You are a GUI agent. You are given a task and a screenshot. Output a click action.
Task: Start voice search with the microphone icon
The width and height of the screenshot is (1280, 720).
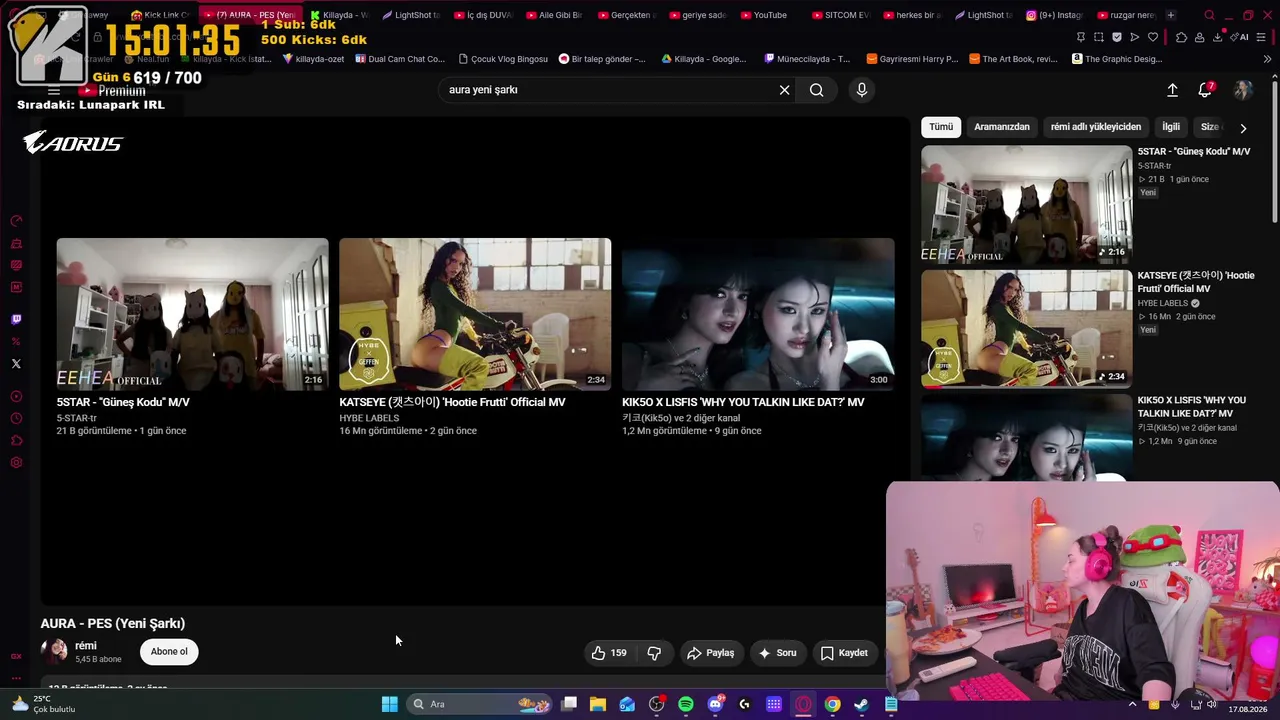862,90
